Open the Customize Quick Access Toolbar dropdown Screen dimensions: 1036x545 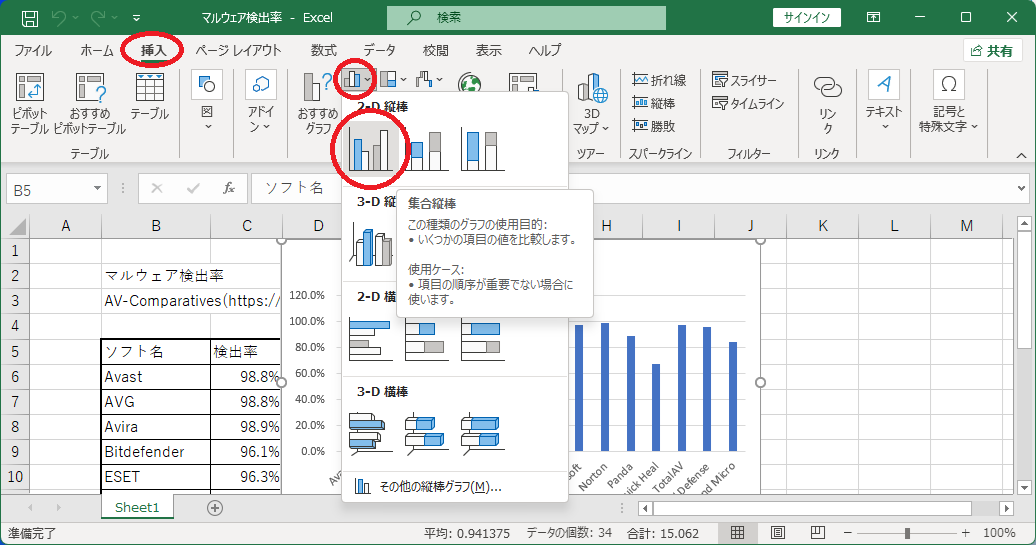[136, 18]
